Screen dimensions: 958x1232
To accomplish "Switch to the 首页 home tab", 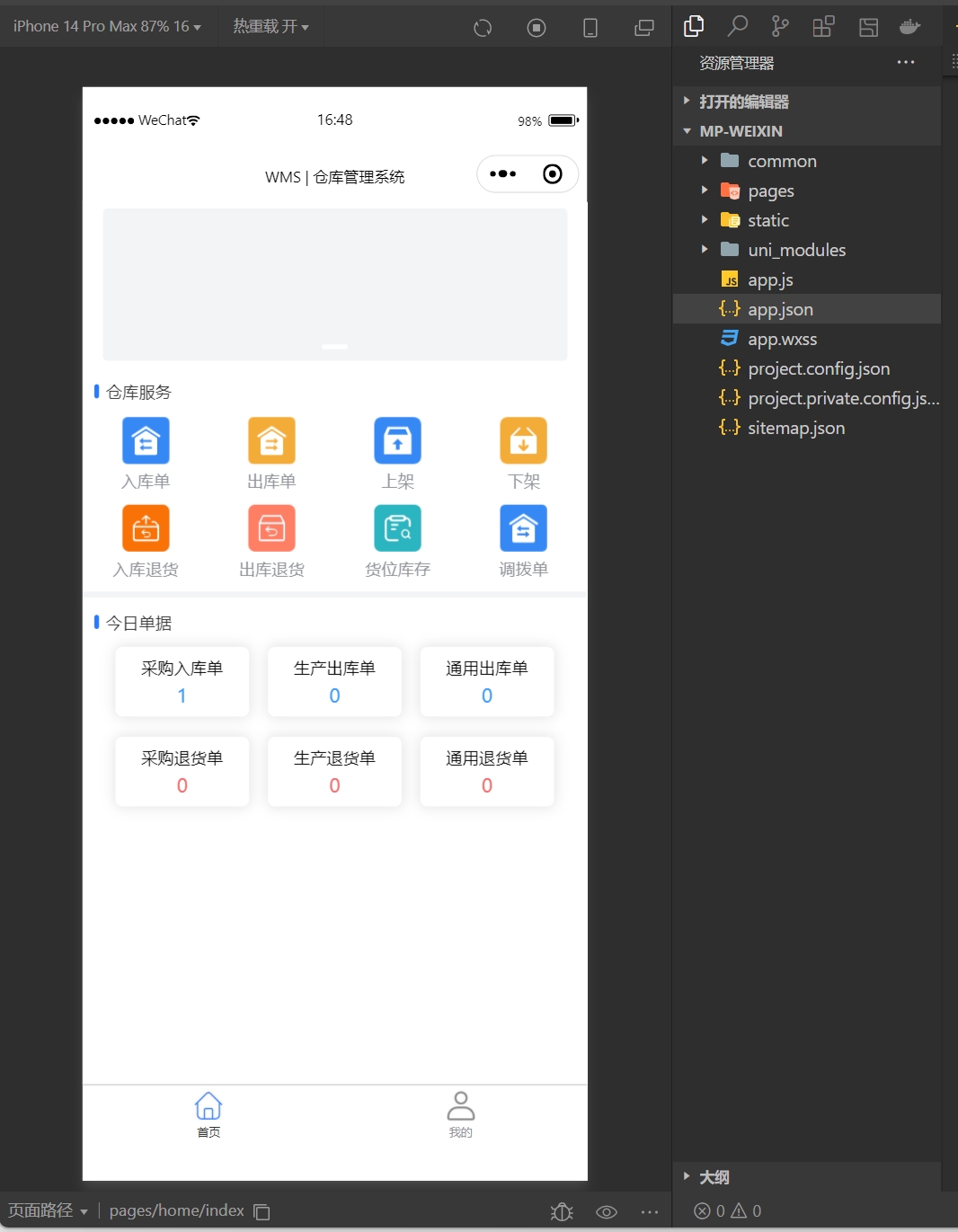I will (208, 1115).
